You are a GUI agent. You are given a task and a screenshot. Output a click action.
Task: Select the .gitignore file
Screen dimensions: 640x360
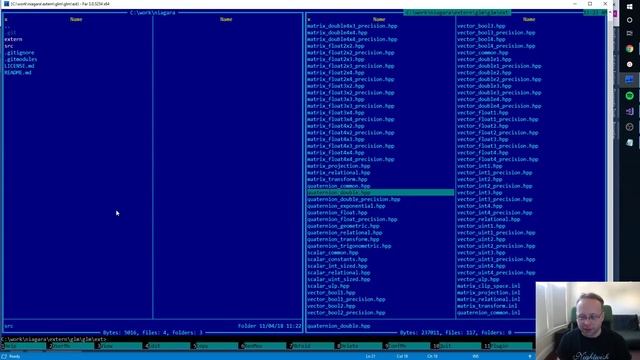tap(19, 53)
